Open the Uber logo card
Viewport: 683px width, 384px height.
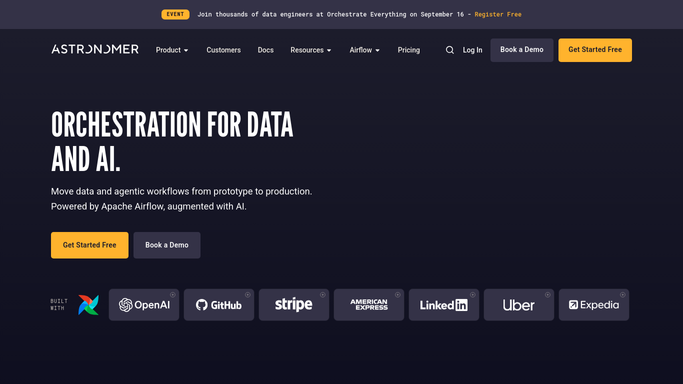(x=519, y=305)
